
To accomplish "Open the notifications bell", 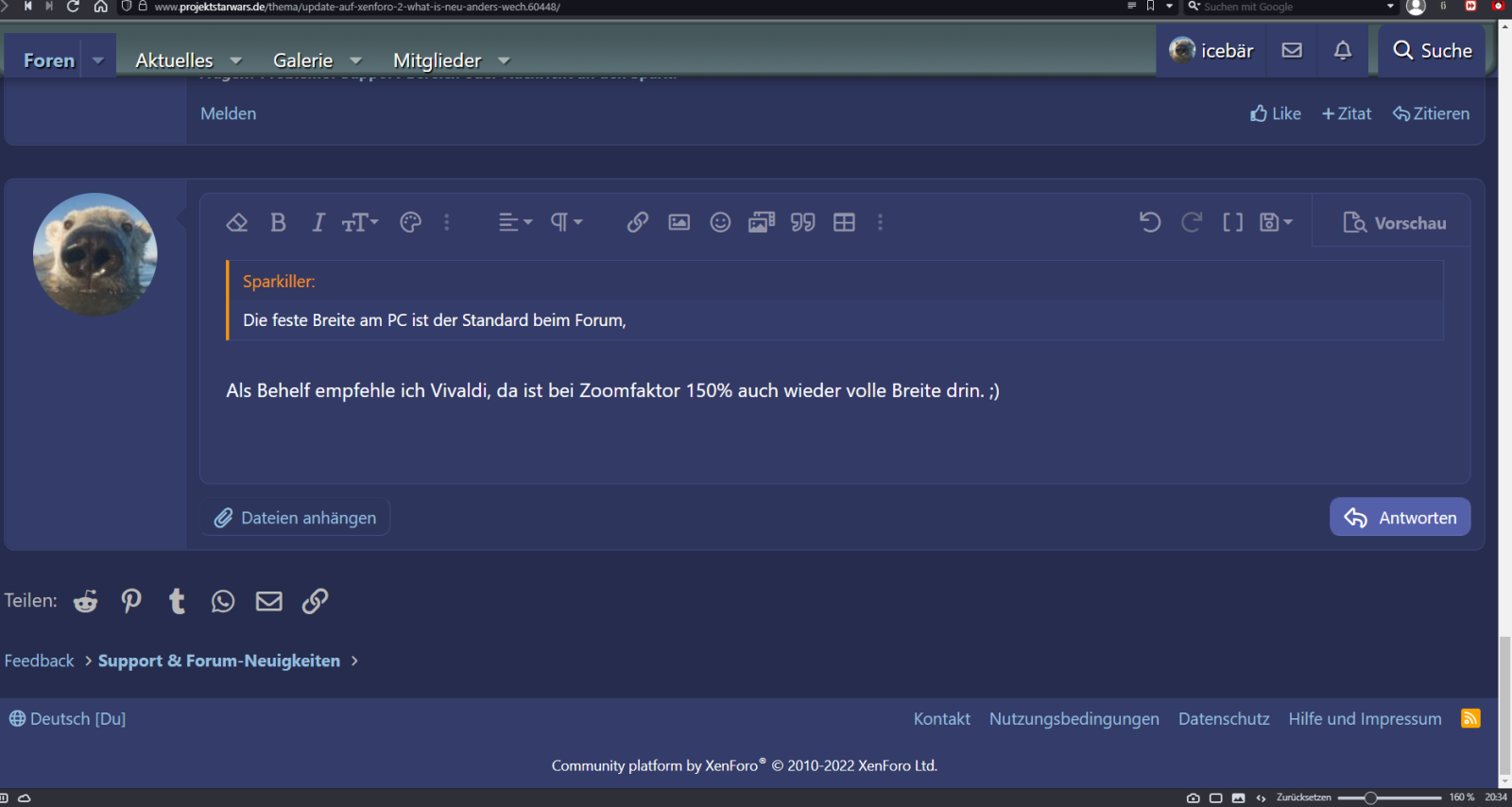I will pos(1343,51).
